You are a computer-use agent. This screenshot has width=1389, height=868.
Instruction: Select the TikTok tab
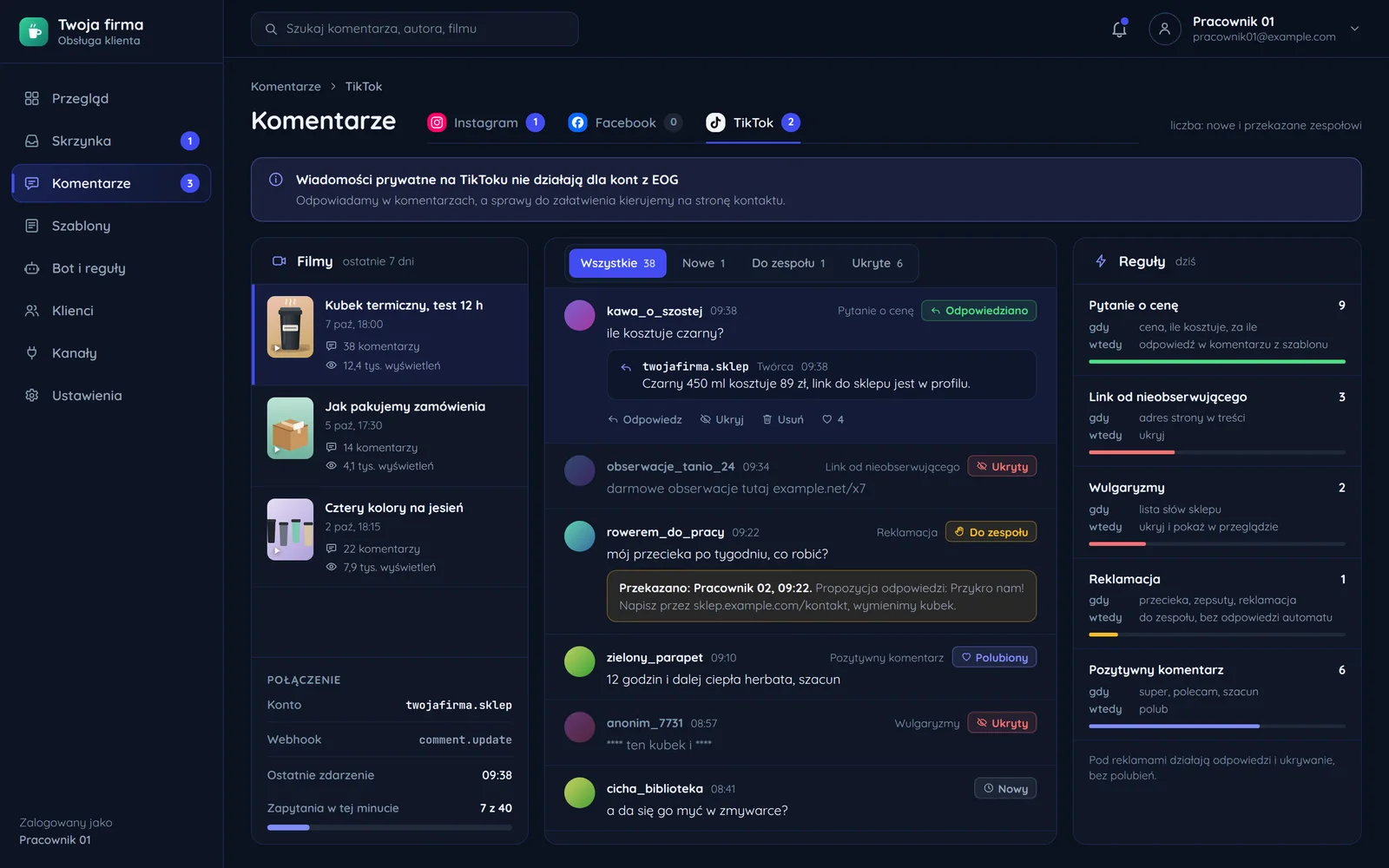(x=753, y=122)
